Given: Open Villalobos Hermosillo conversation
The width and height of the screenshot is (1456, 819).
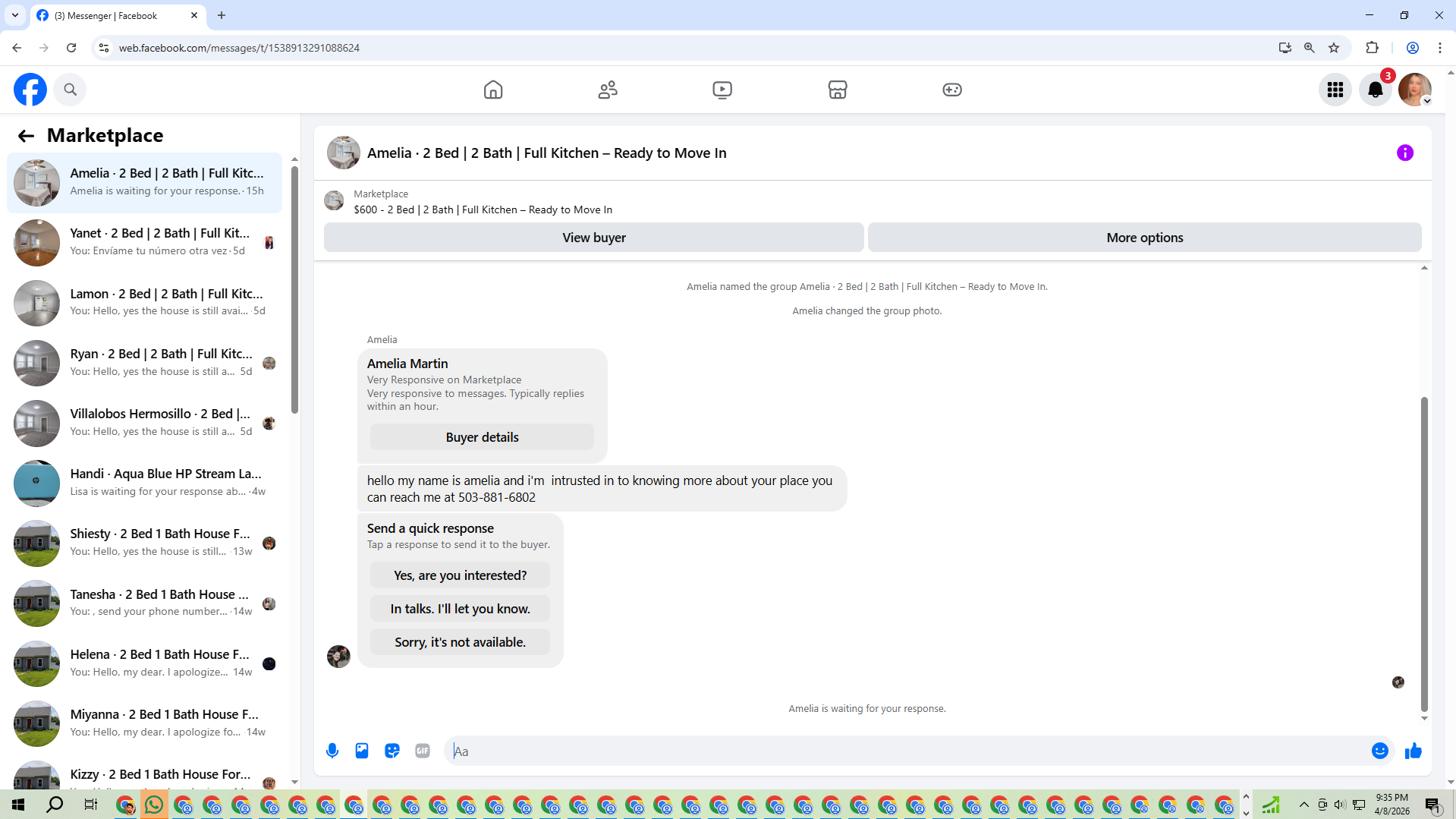Looking at the screenshot, I should pos(144,423).
